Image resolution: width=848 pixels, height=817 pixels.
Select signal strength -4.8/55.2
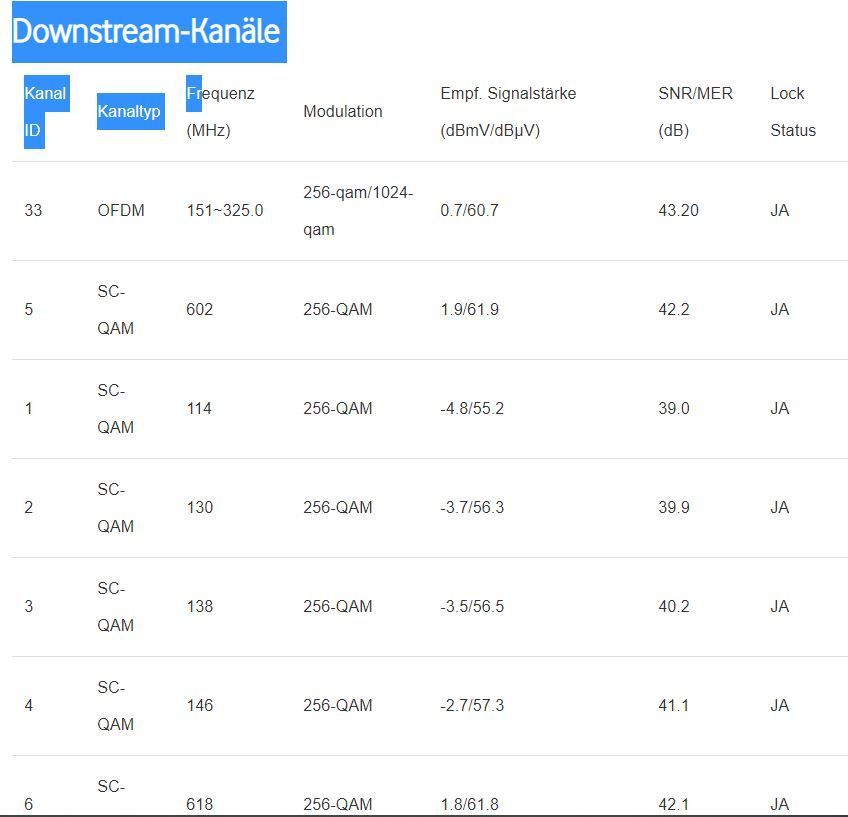472,408
